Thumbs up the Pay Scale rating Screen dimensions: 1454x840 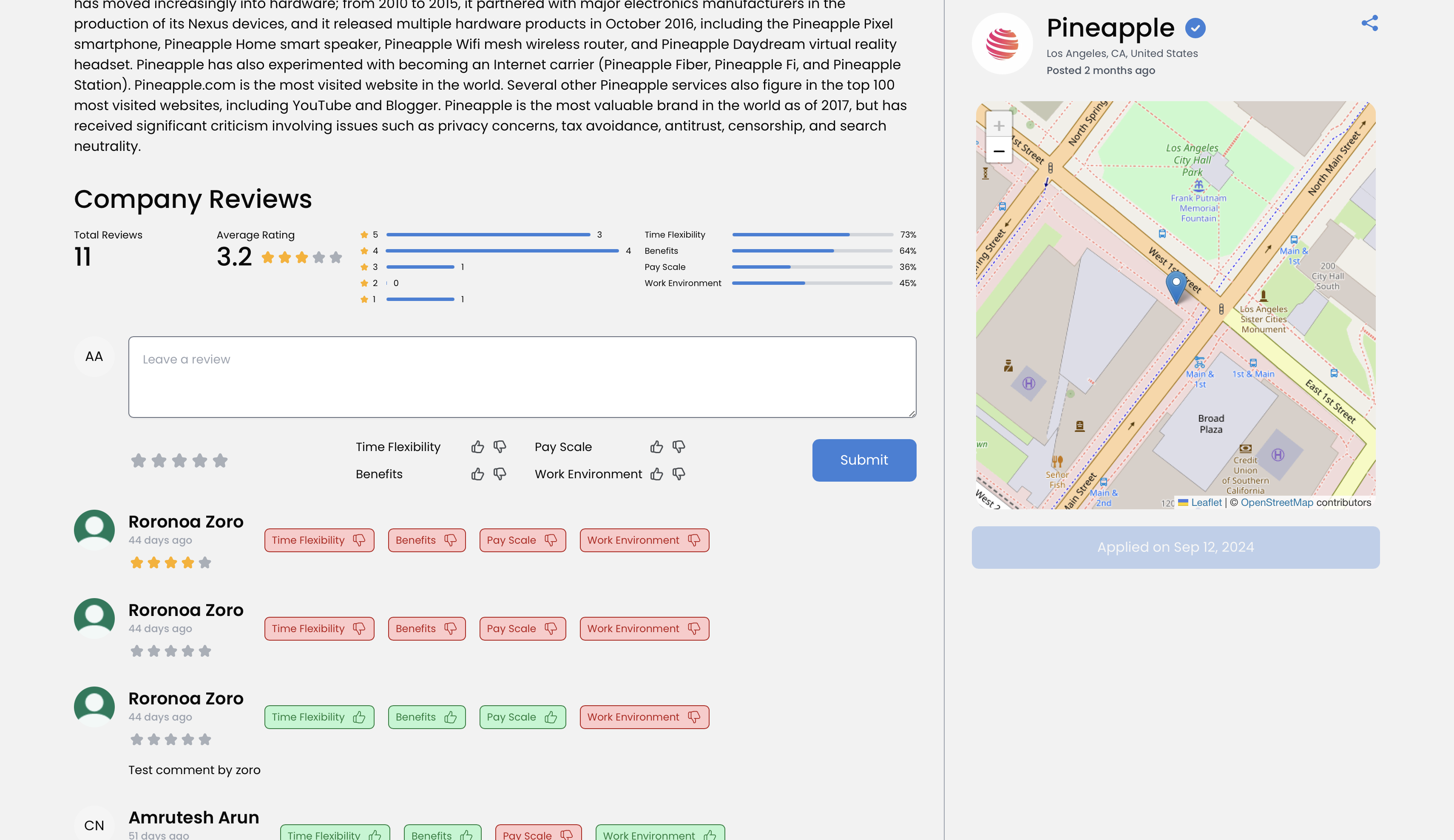click(656, 447)
